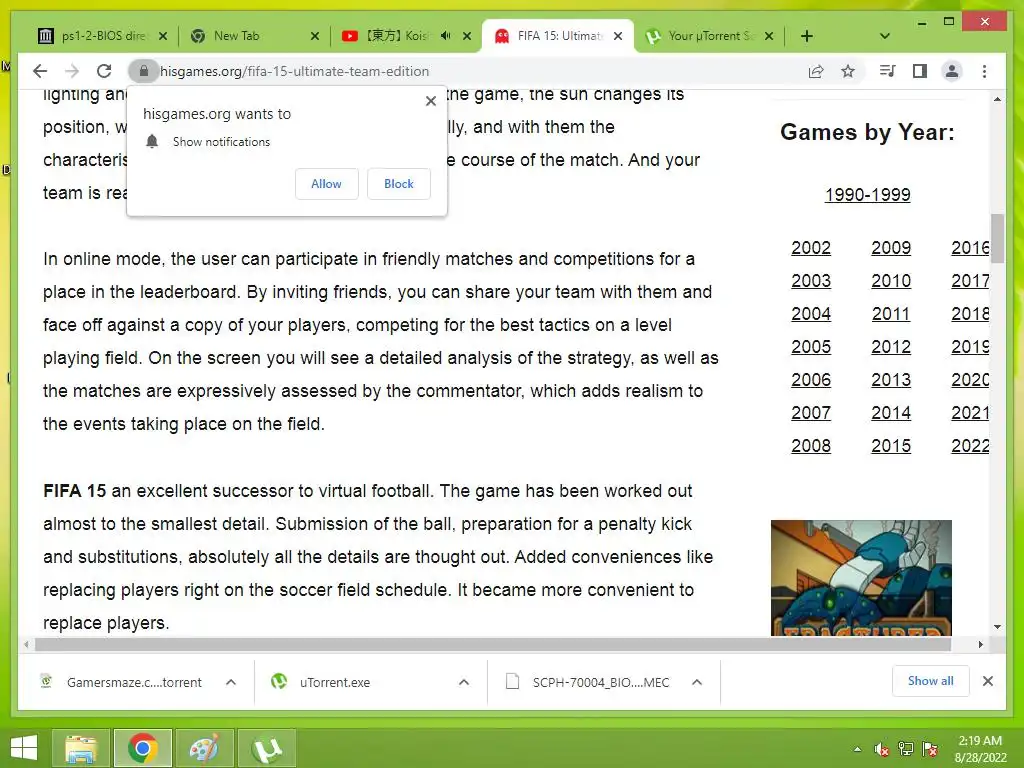Open uTorrent from the taskbar
This screenshot has height=768, width=1024.
pyautogui.click(x=266, y=748)
